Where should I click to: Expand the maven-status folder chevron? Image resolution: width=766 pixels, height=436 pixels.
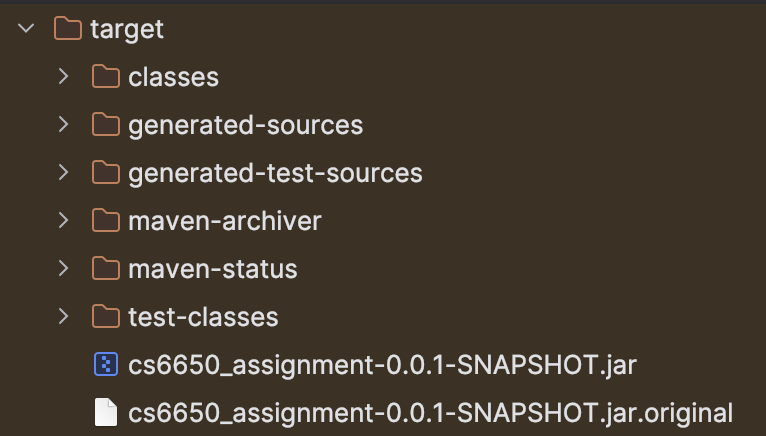[x=64, y=269]
